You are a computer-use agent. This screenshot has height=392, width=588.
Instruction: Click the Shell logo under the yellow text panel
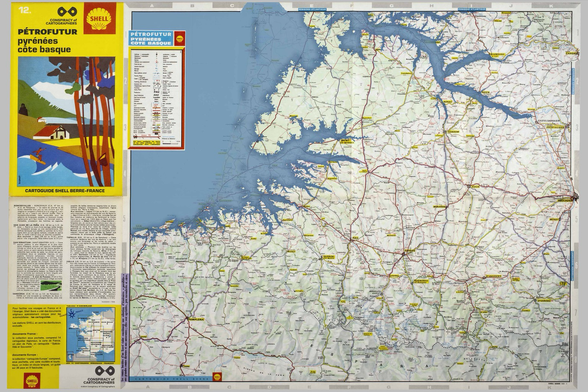(x=31, y=381)
